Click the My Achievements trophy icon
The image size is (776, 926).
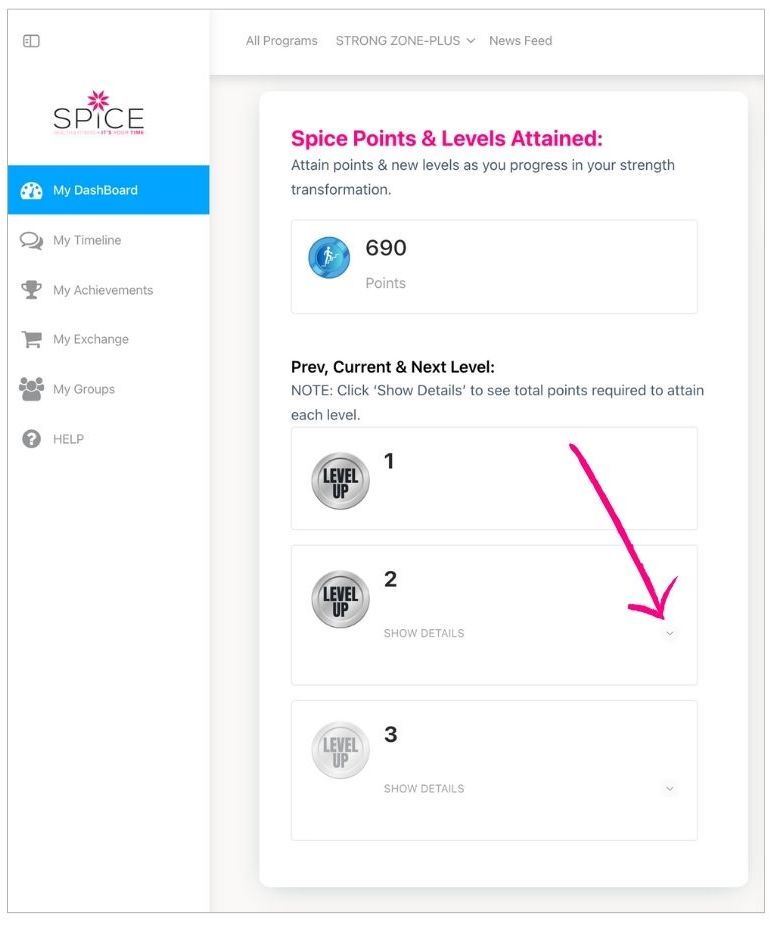point(31,290)
